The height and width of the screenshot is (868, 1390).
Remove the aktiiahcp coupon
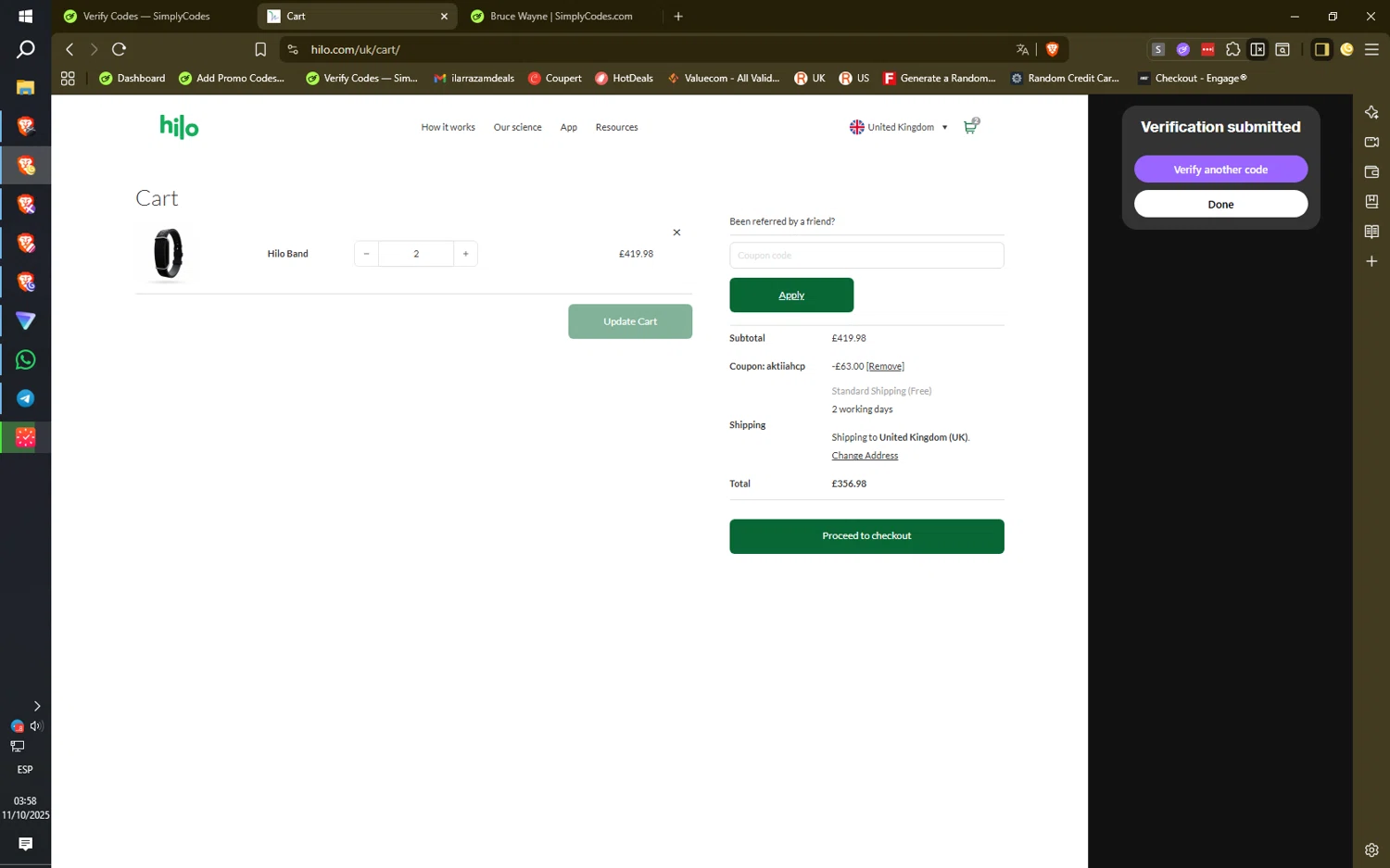click(x=885, y=366)
